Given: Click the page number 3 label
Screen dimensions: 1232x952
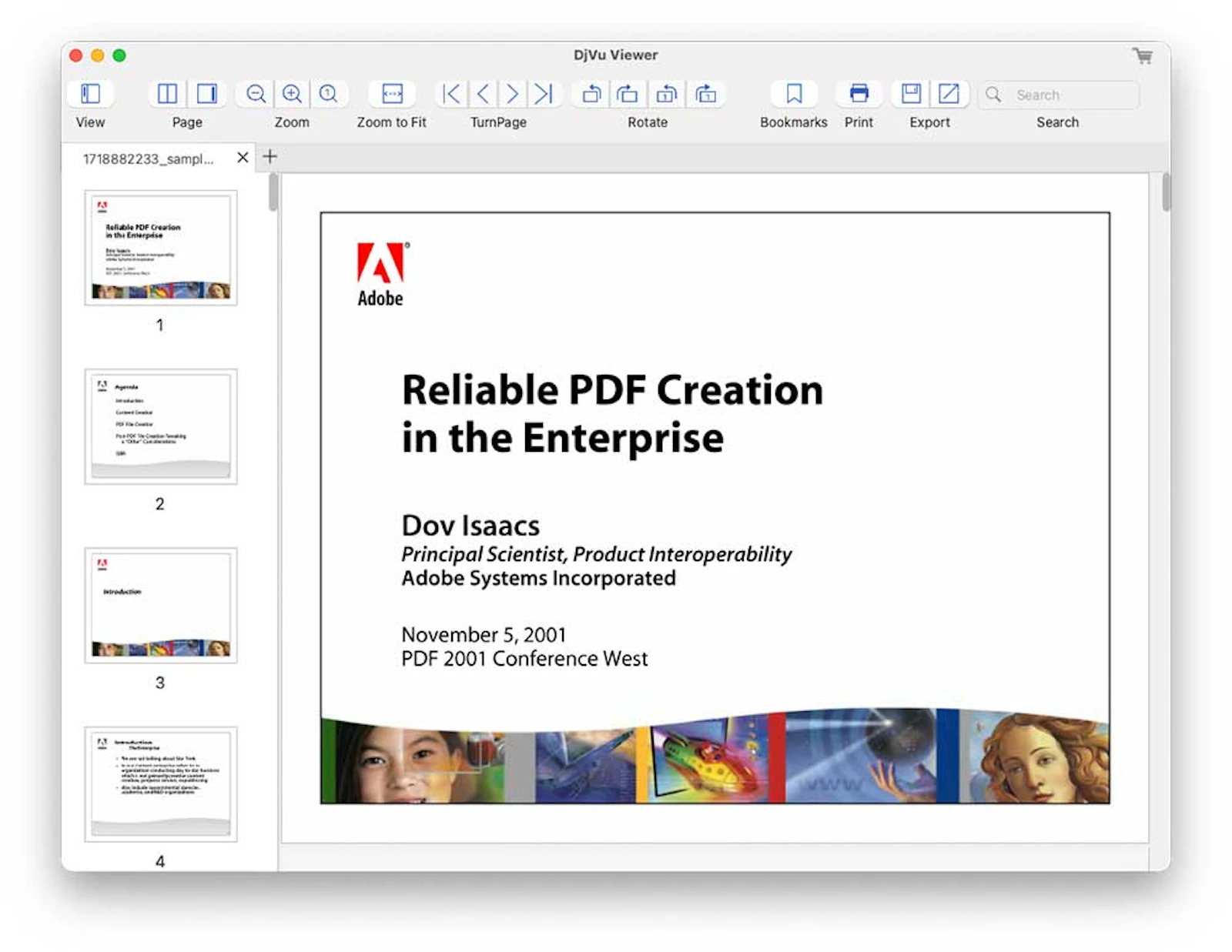Looking at the screenshot, I should (x=159, y=683).
